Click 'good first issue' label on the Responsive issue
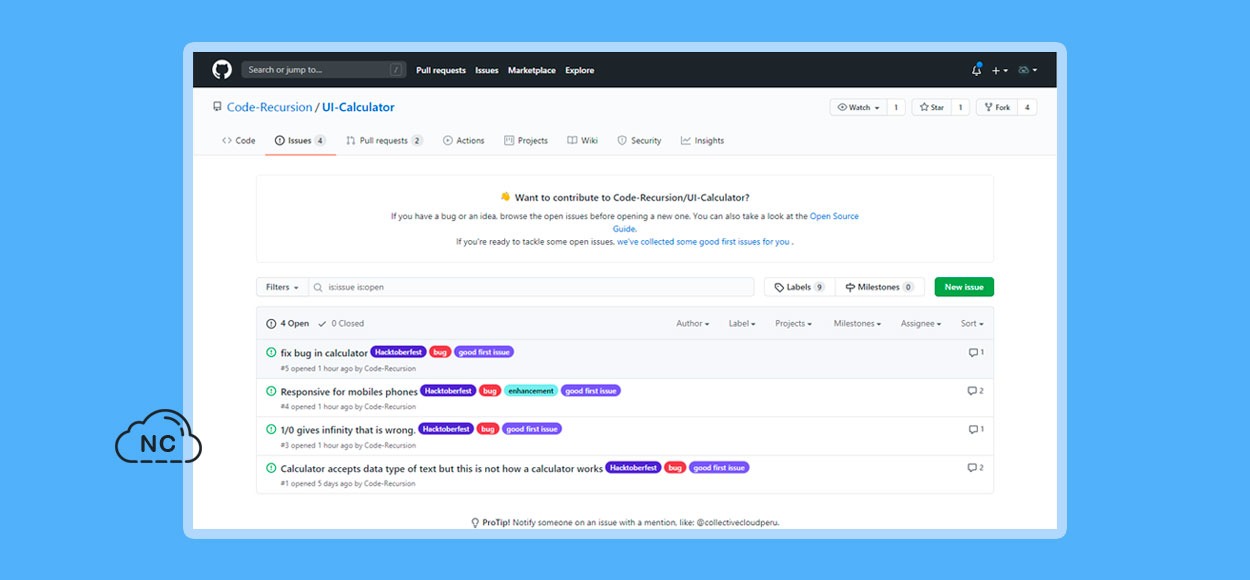This screenshot has width=1250, height=580. pos(591,391)
